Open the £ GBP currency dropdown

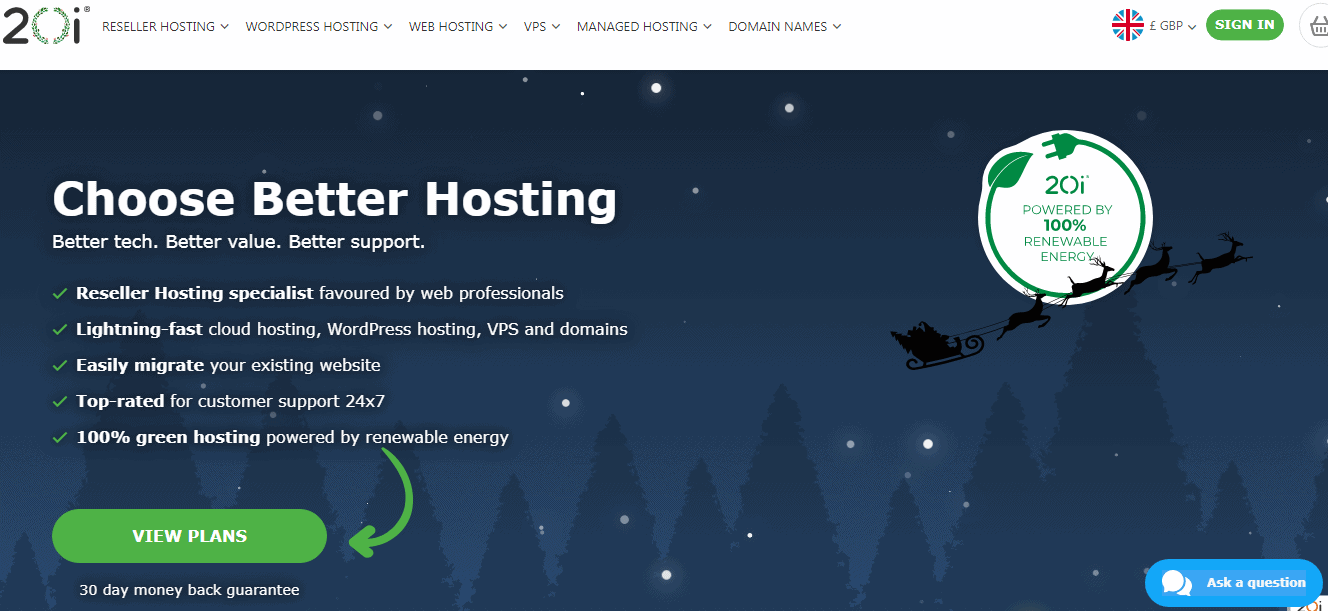pyautogui.click(x=1172, y=27)
